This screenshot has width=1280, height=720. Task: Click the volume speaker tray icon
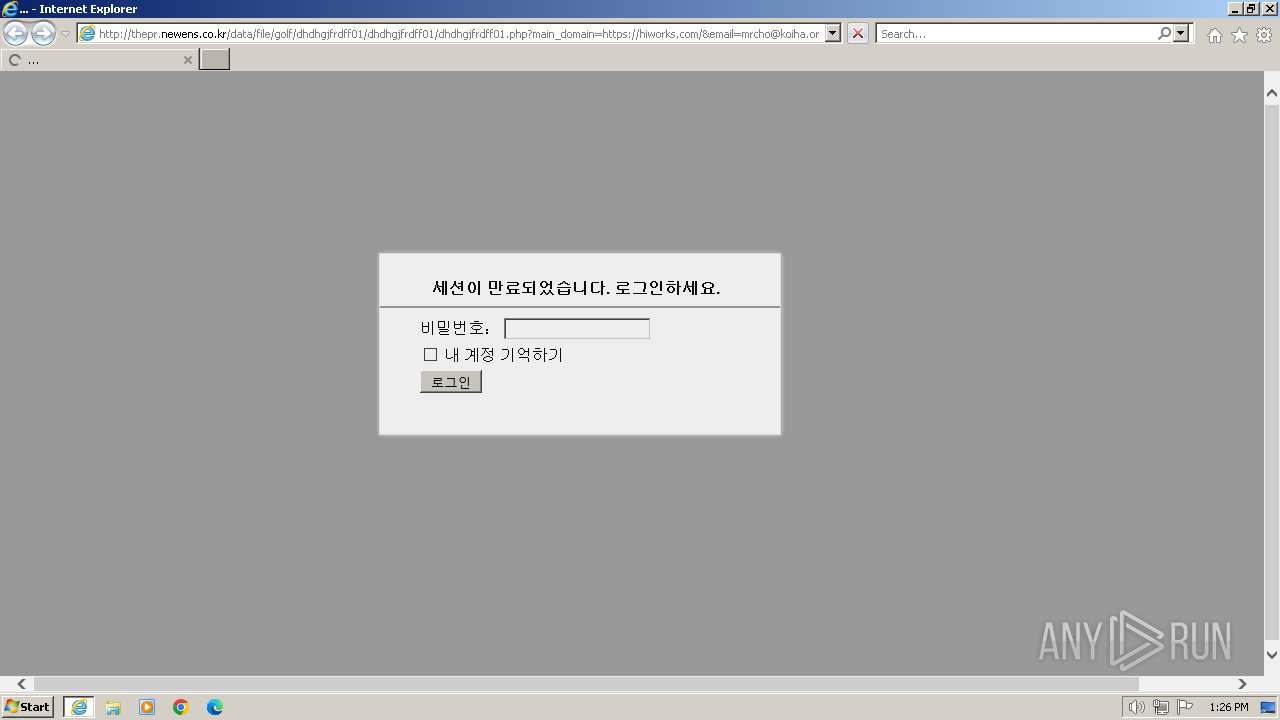pos(1136,707)
